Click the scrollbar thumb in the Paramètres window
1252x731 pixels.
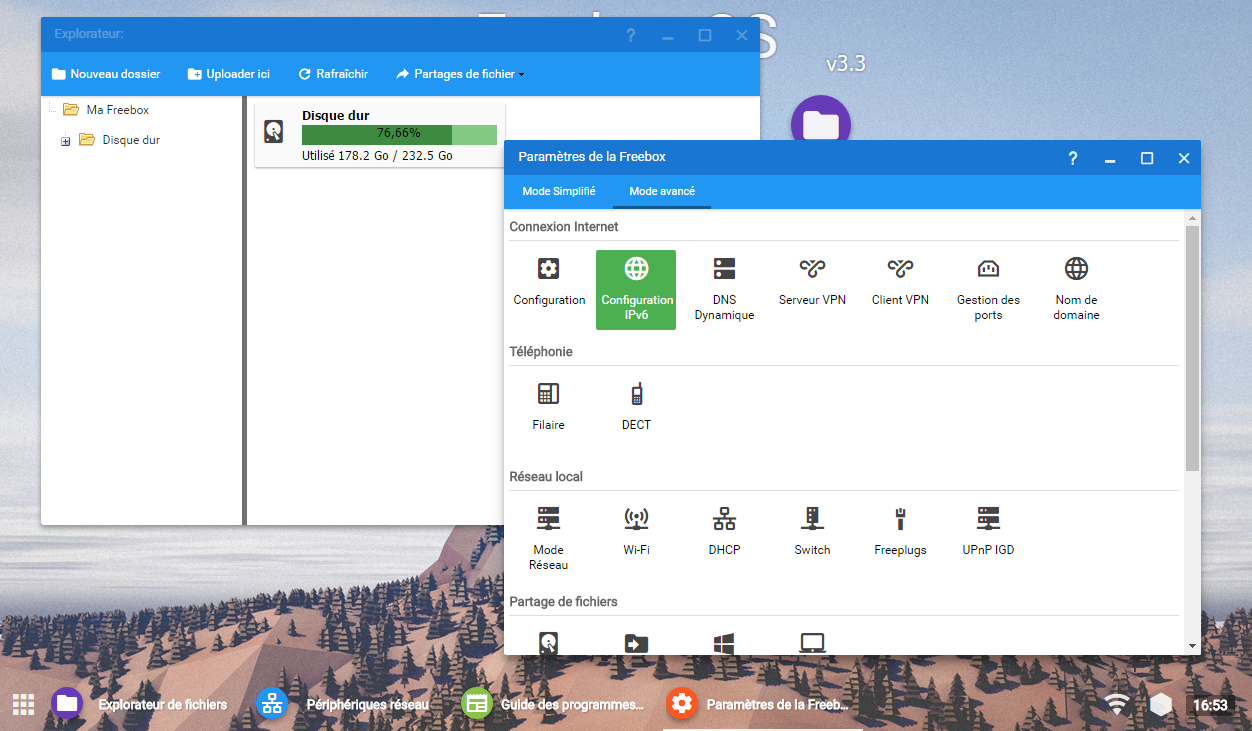[1192, 348]
